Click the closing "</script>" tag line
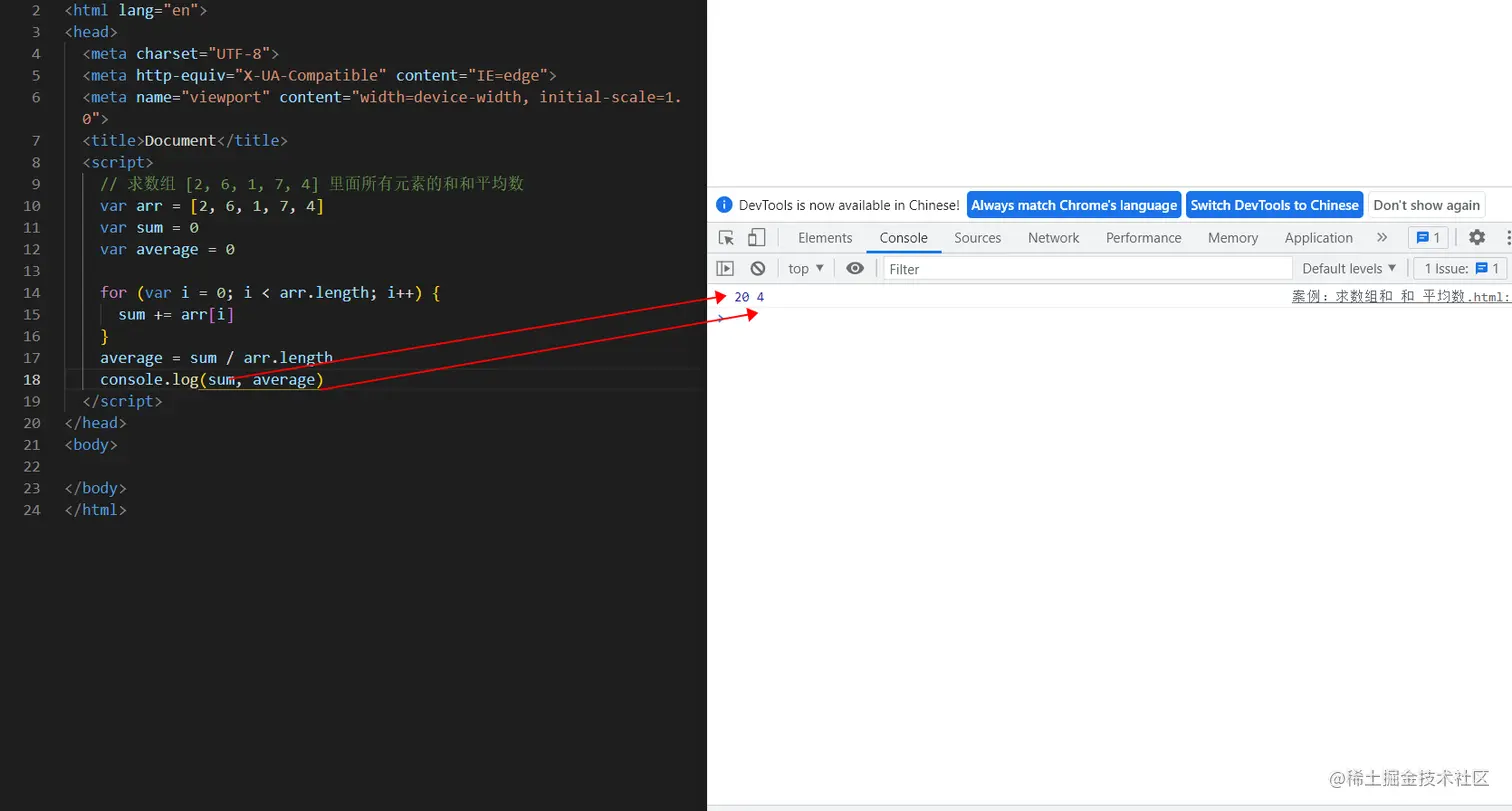The width and height of the screenshot is (1512, 811). 122,401
